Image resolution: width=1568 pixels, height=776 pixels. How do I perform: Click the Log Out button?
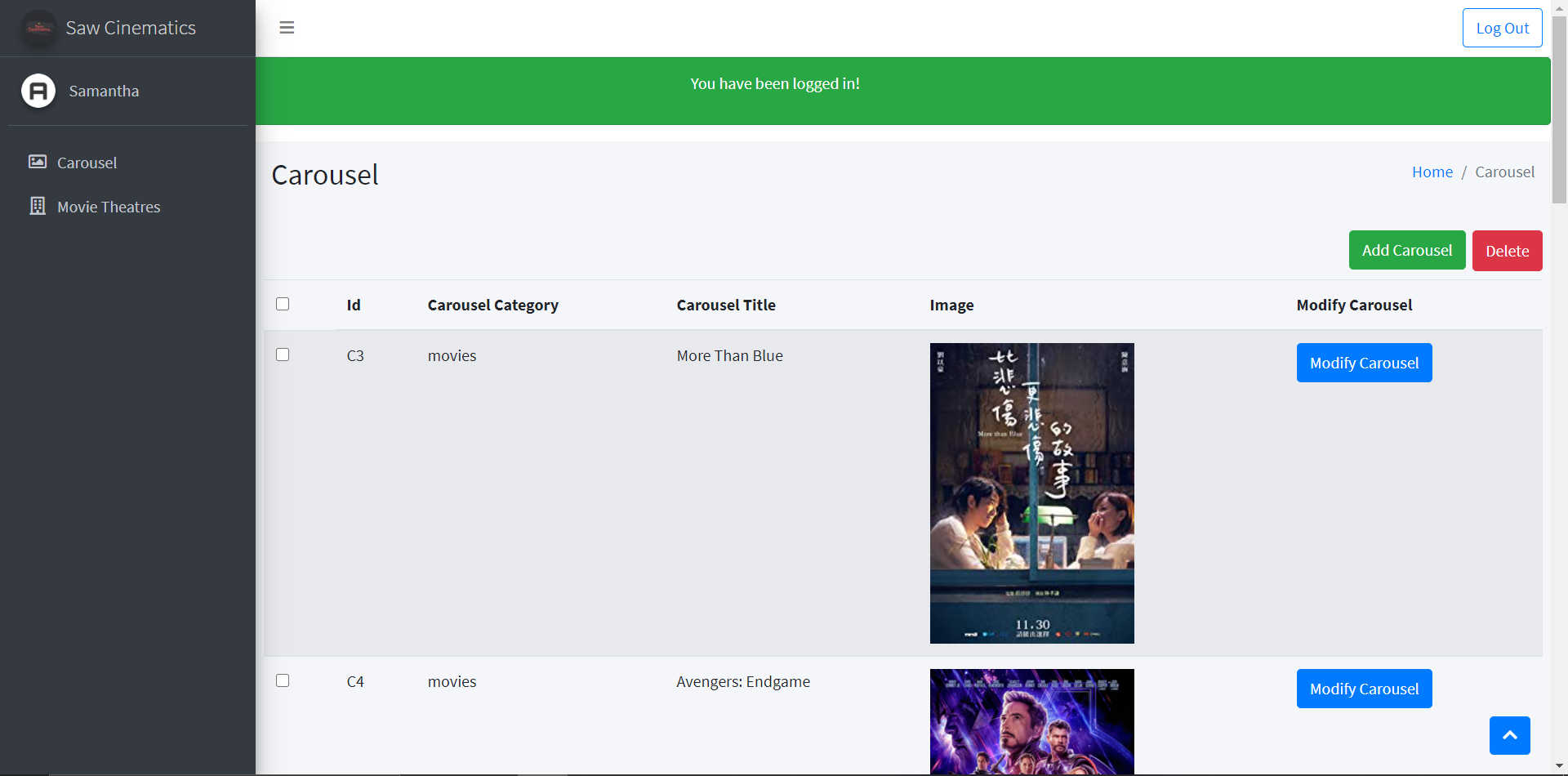[1502, 28]
